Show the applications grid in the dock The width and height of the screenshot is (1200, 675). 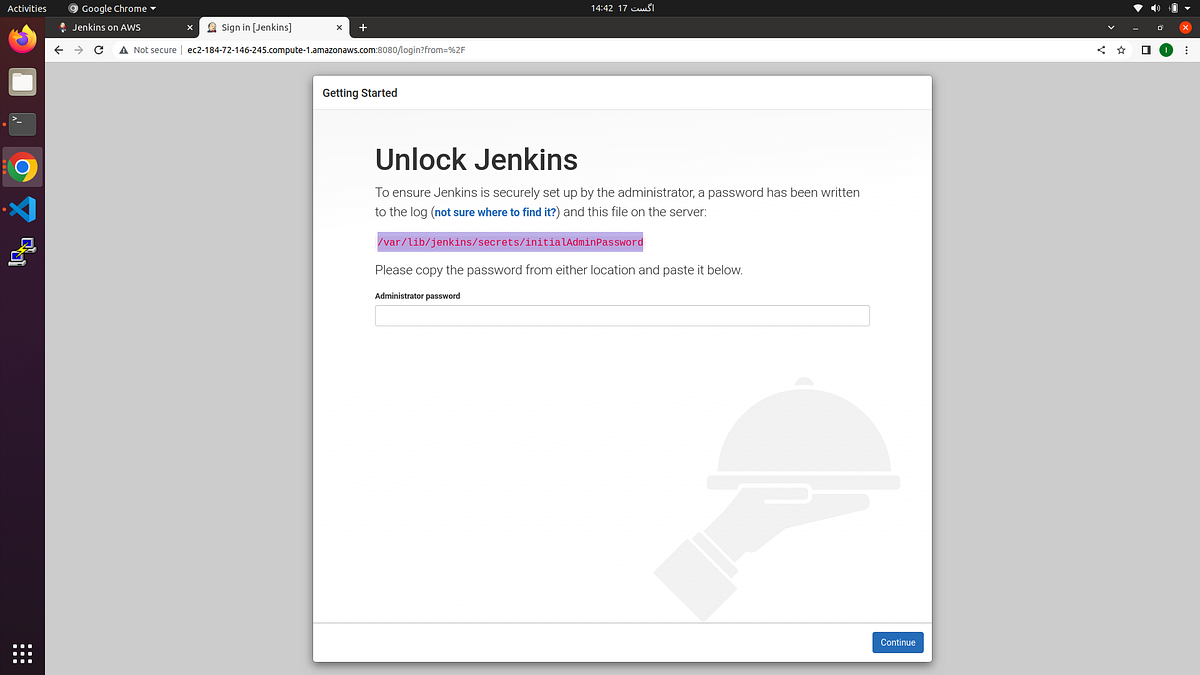pyautogui.click(x=22, y=653)
